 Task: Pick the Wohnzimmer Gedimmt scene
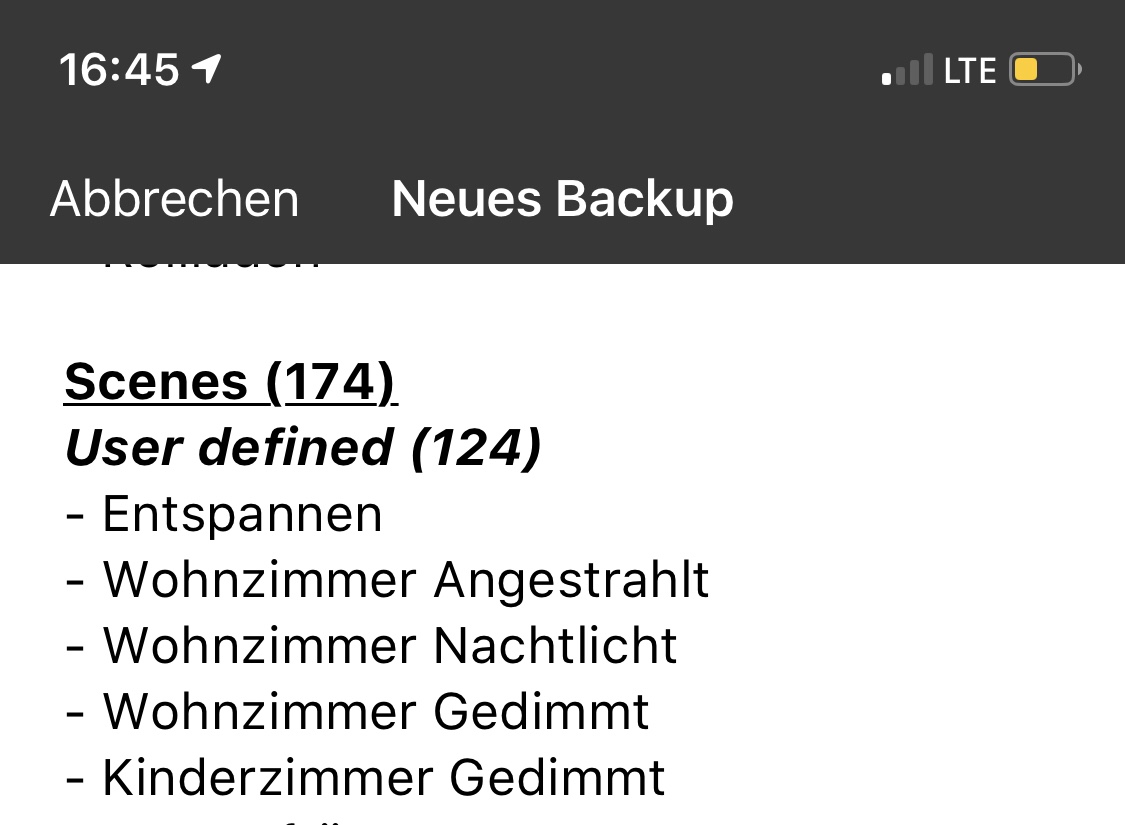376,712
